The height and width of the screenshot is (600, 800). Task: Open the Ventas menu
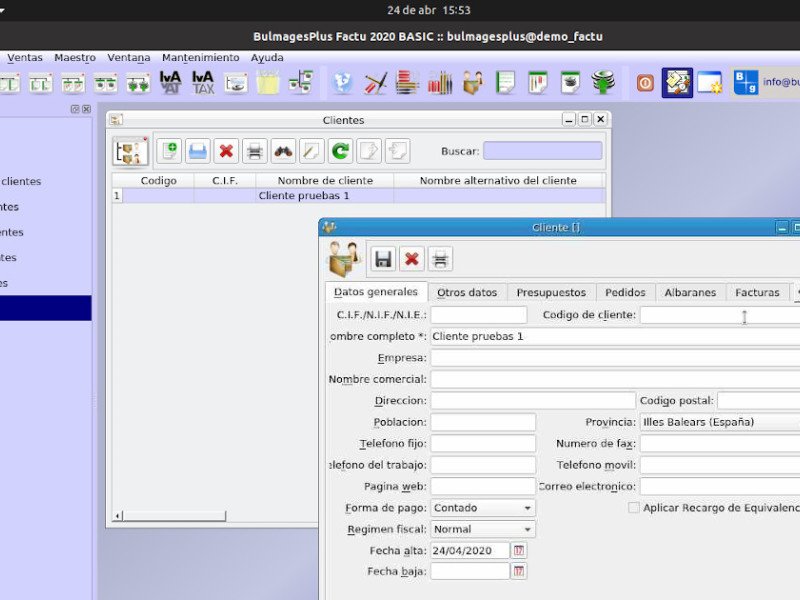24,58
